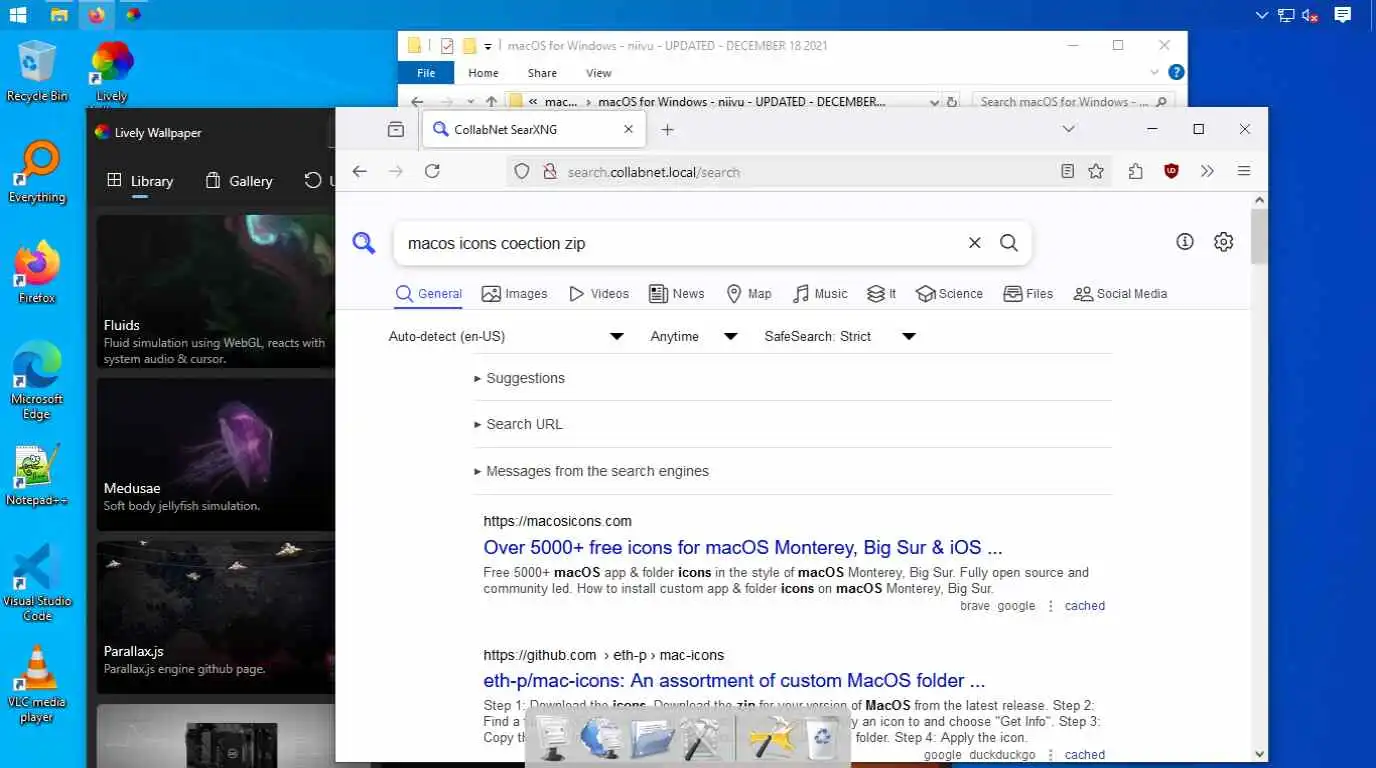The width and height of the screenshot is (1376, 768).
Task: Open a new Firefox tab
Action: tap(667, 130)
